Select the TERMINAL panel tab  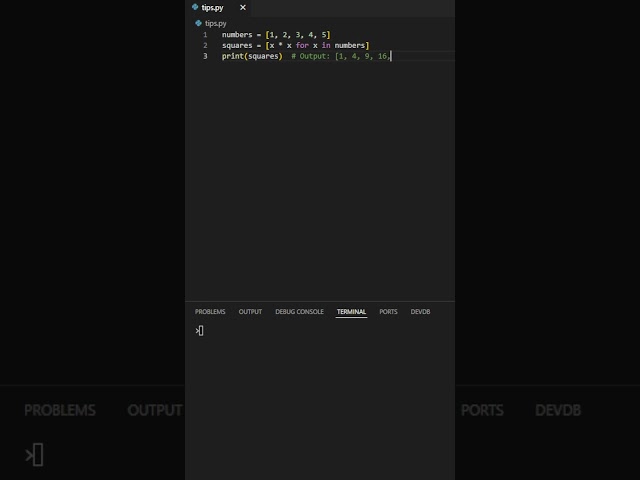pos(351,311)
